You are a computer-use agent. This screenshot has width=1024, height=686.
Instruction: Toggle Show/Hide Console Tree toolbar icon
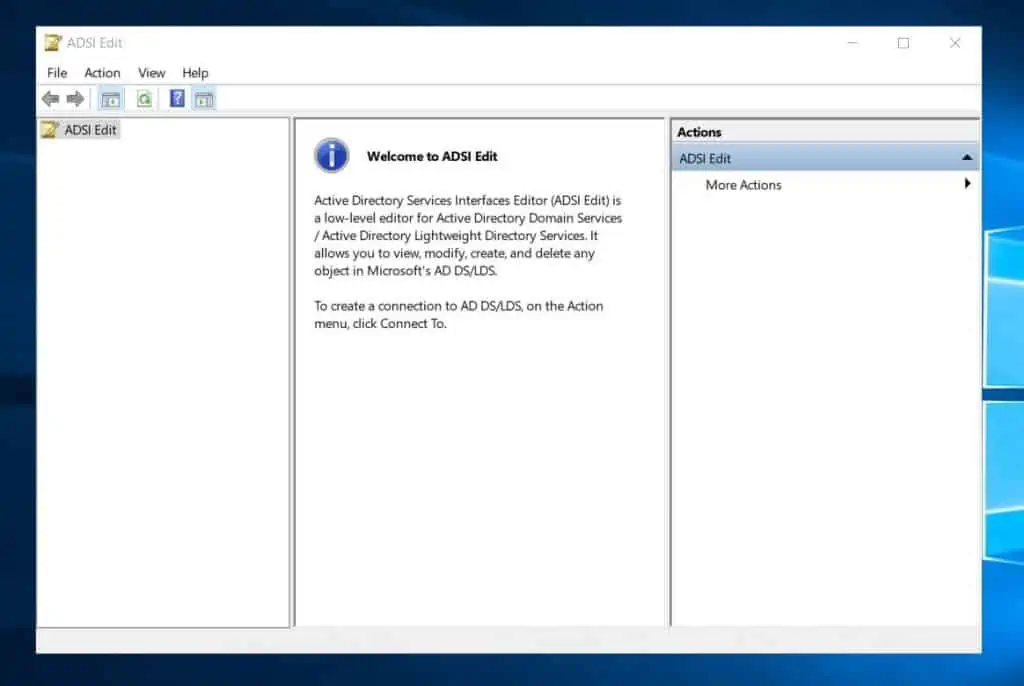pos(110,99)
